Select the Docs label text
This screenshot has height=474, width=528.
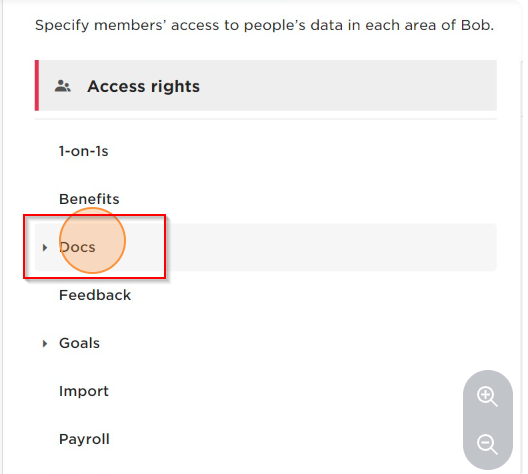pyautogui.click(x=77, y=247)
